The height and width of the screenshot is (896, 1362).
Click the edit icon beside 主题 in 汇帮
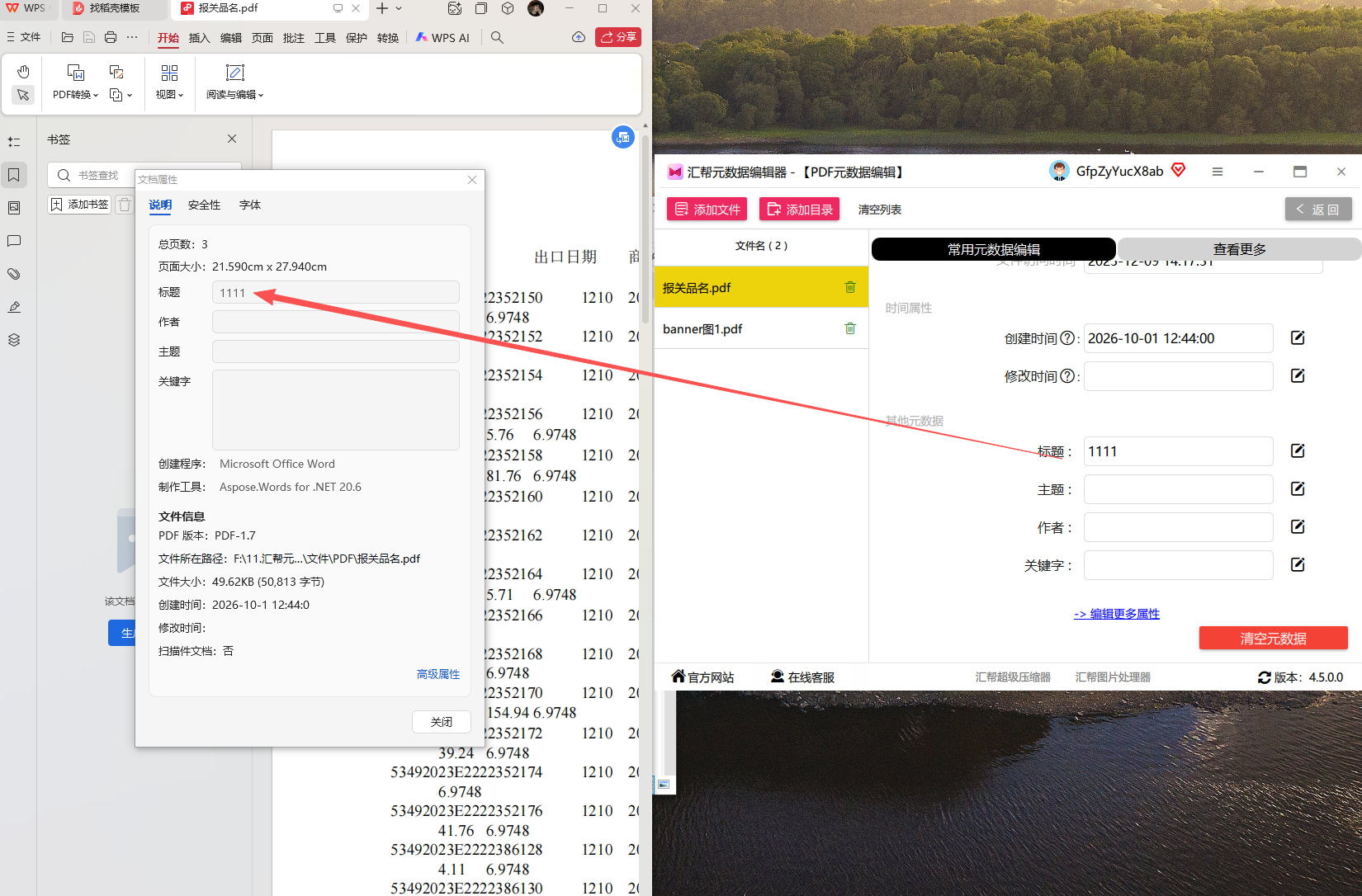point(1298,488)
